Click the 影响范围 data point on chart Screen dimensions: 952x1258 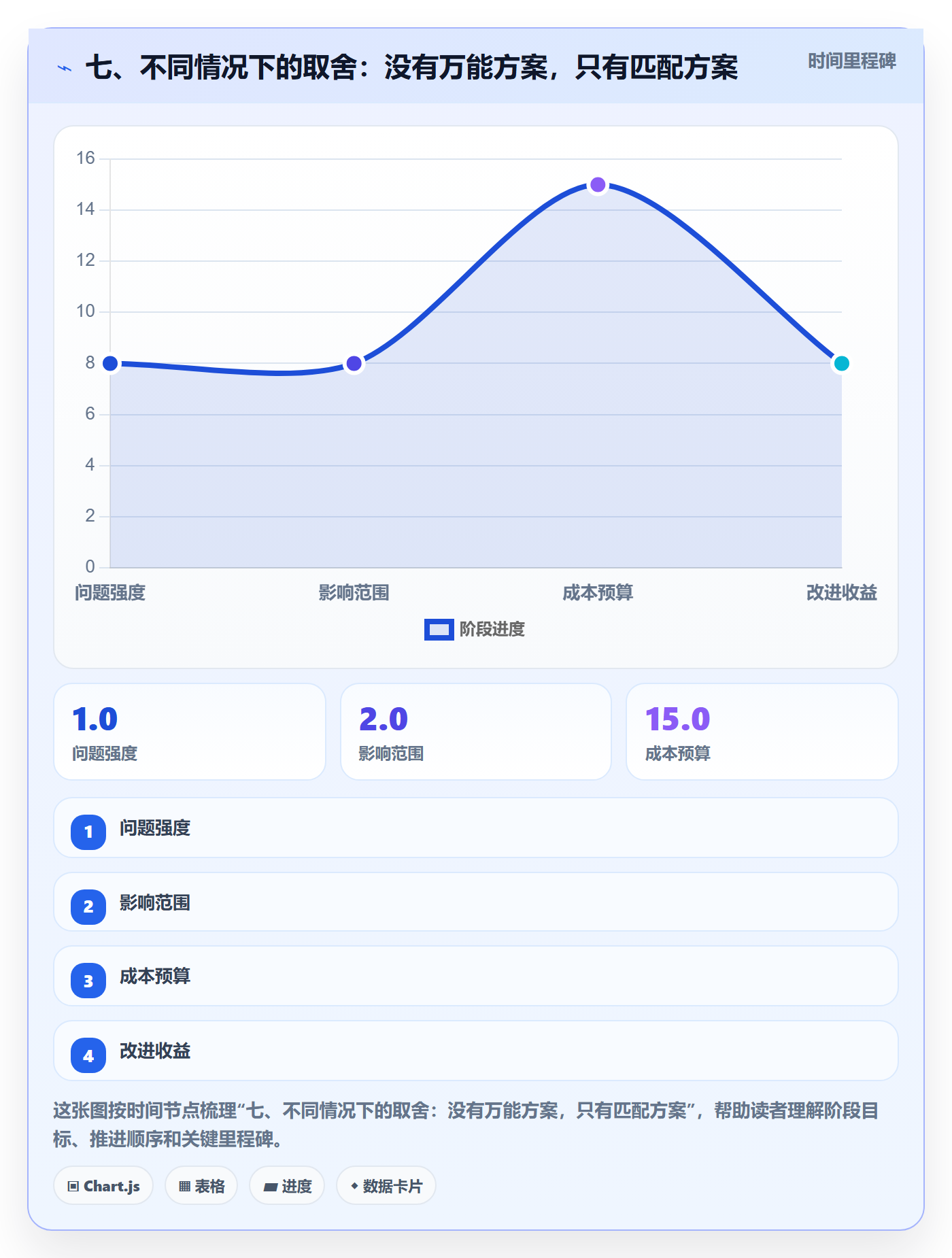pos(354,363)
